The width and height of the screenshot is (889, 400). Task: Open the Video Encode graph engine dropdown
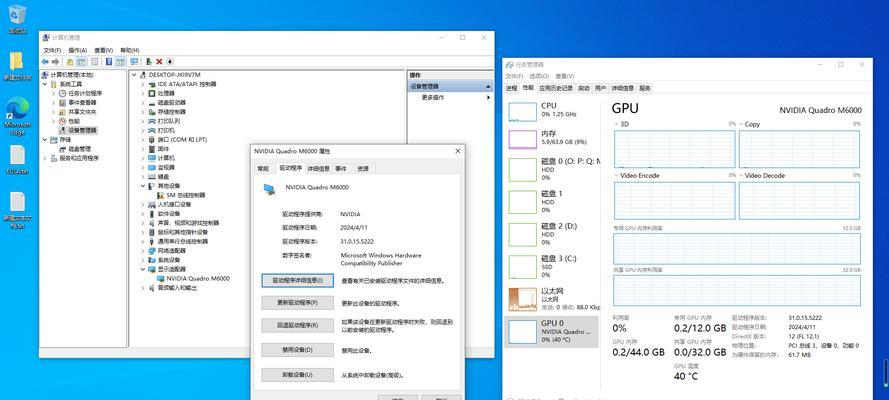coord(617,176)
